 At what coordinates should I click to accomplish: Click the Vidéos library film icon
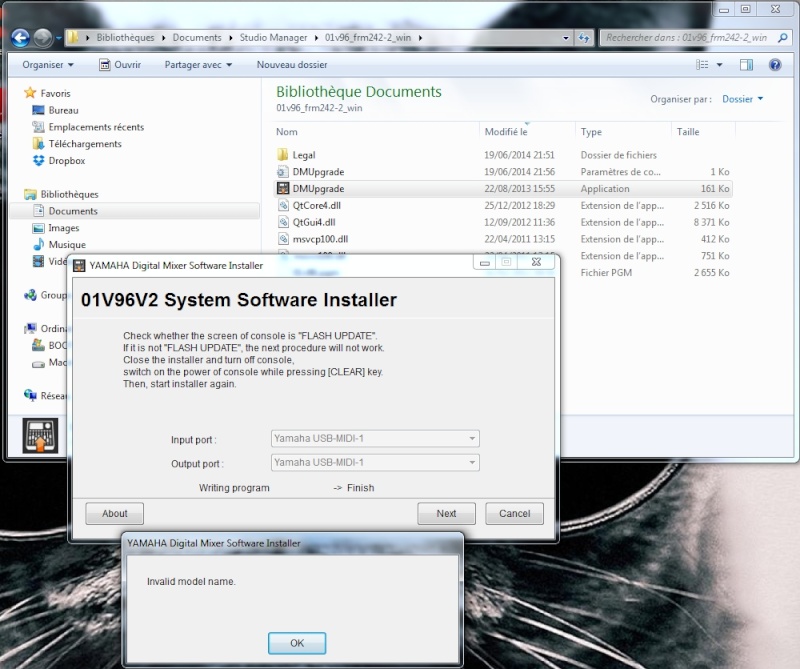tap(38, 261)
